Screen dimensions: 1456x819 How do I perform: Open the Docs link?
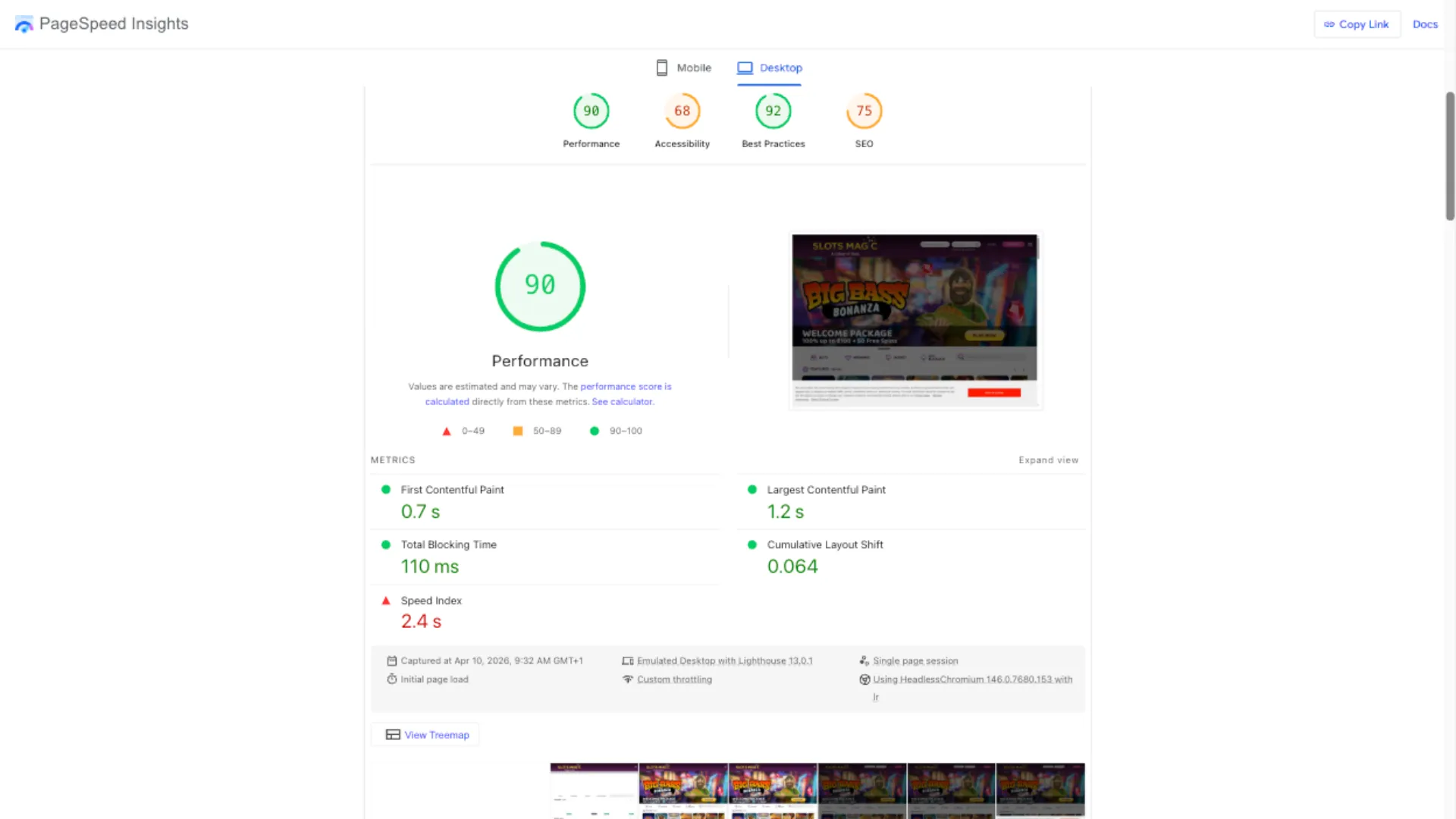click(1425, 24)
